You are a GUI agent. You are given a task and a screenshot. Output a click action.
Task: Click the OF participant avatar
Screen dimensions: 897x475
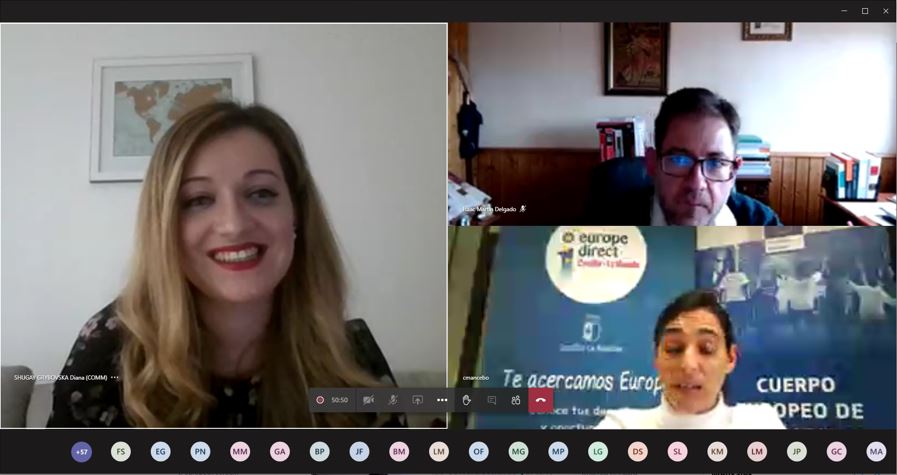point(479,452)
